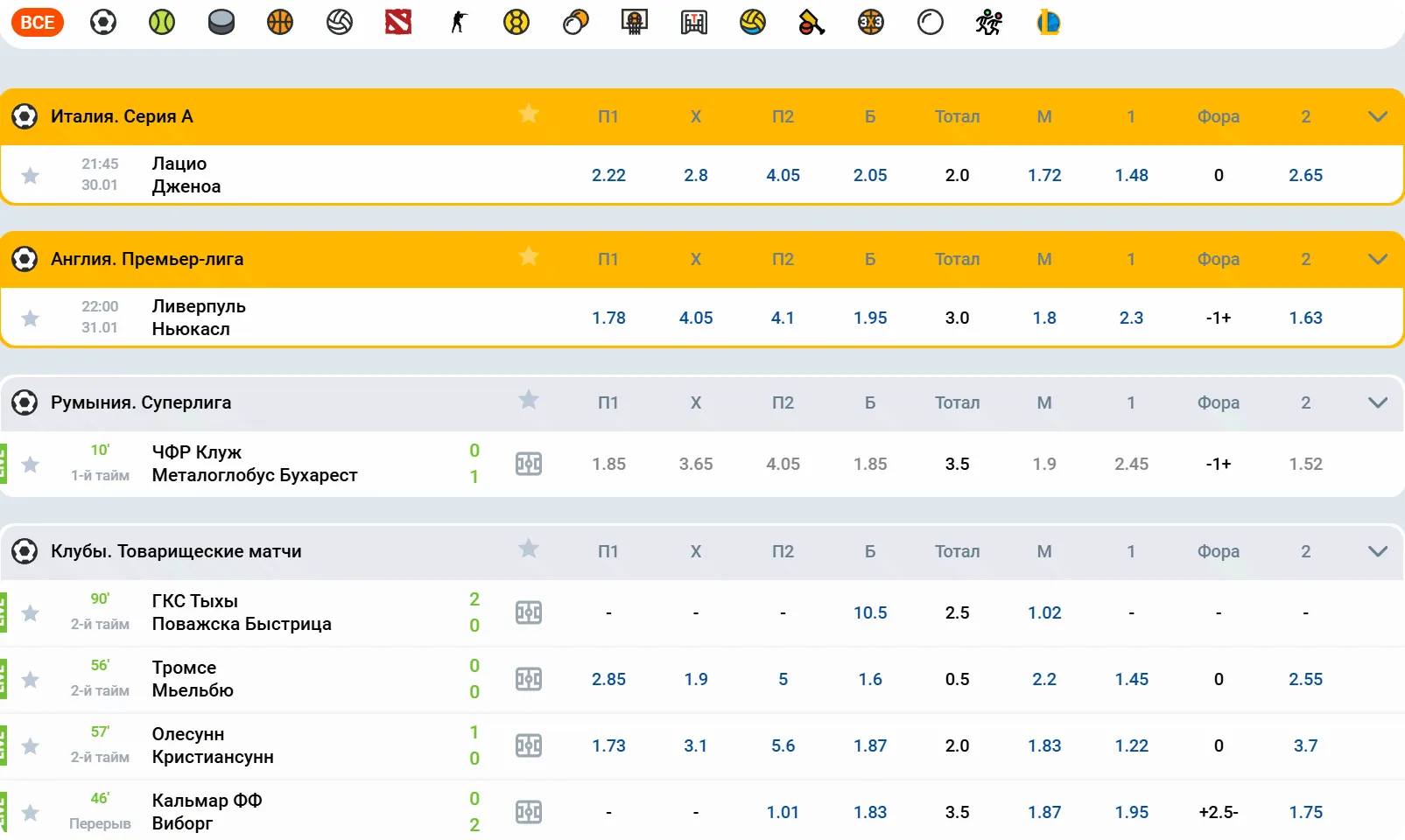Viewport: 1405px width, 840px height.
Task: Select the football sport filter icon
Action: pyautogui.click(x=103, y=22)
